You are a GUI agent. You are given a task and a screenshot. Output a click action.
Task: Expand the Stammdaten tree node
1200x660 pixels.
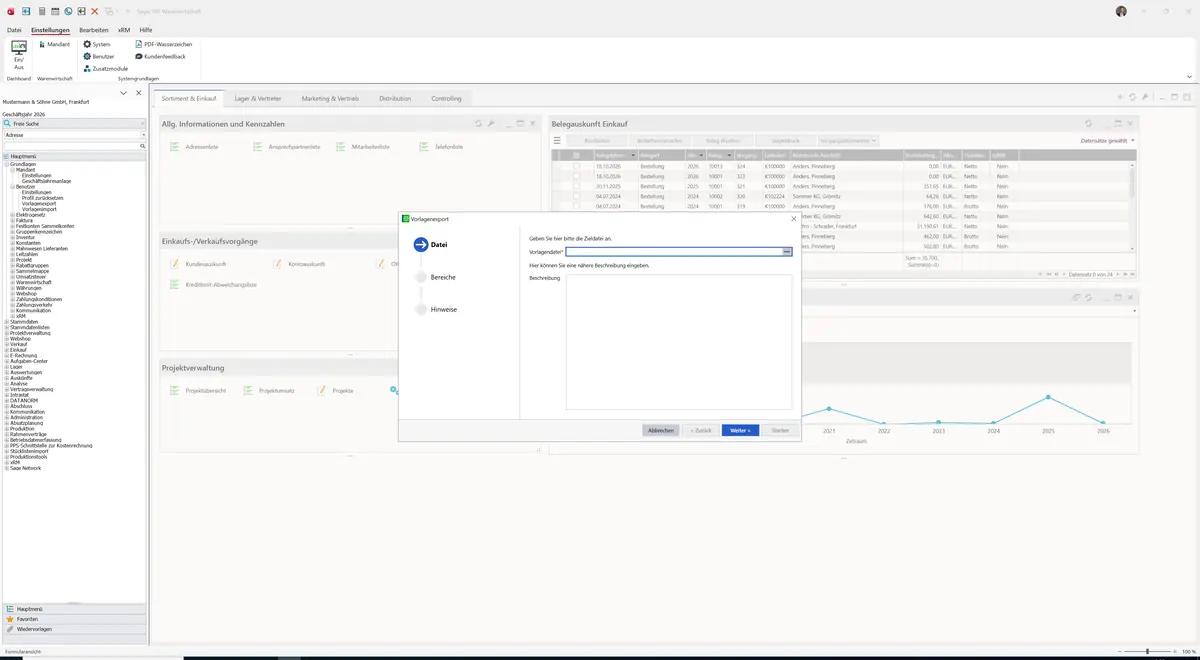click(7, 321)
